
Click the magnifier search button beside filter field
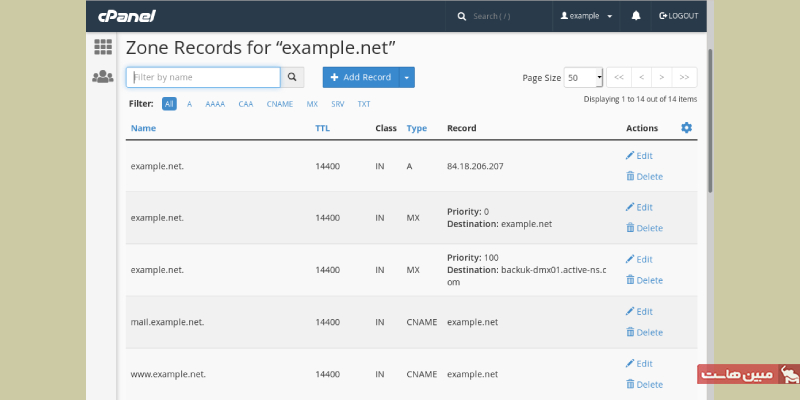click(293, 77)
